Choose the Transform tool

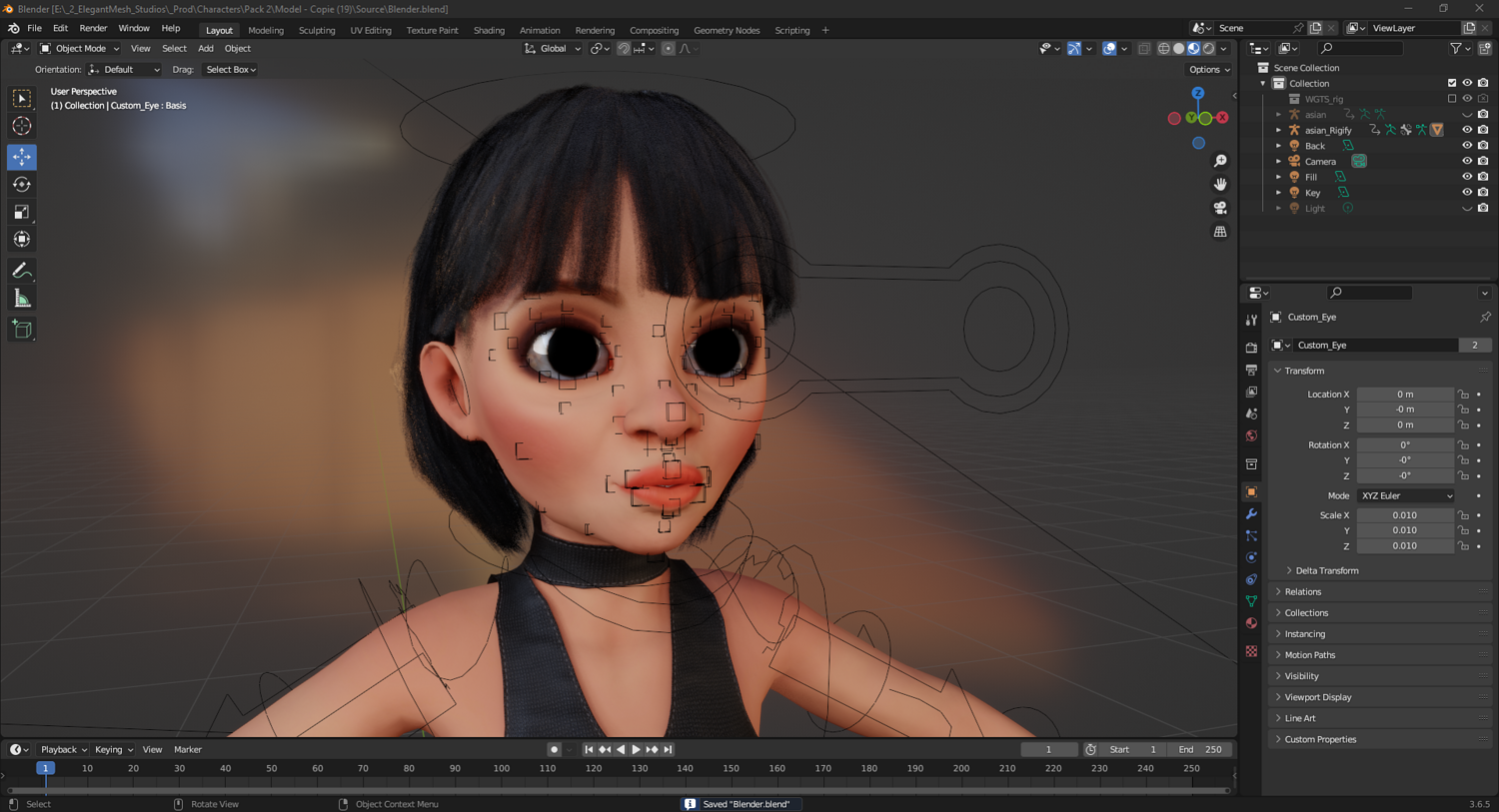point(22,239)
